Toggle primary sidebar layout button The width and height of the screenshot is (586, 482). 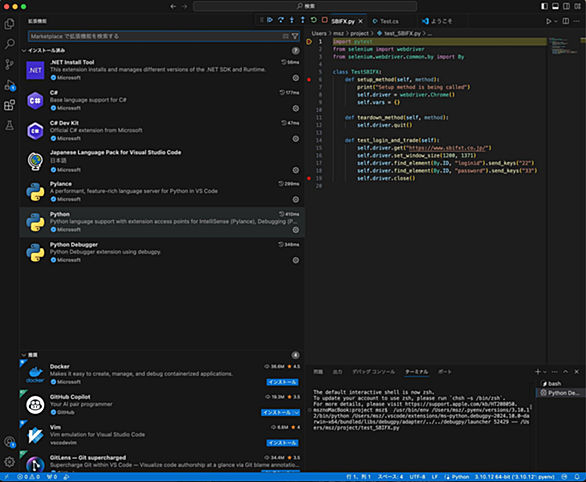[x=545, y=6]
